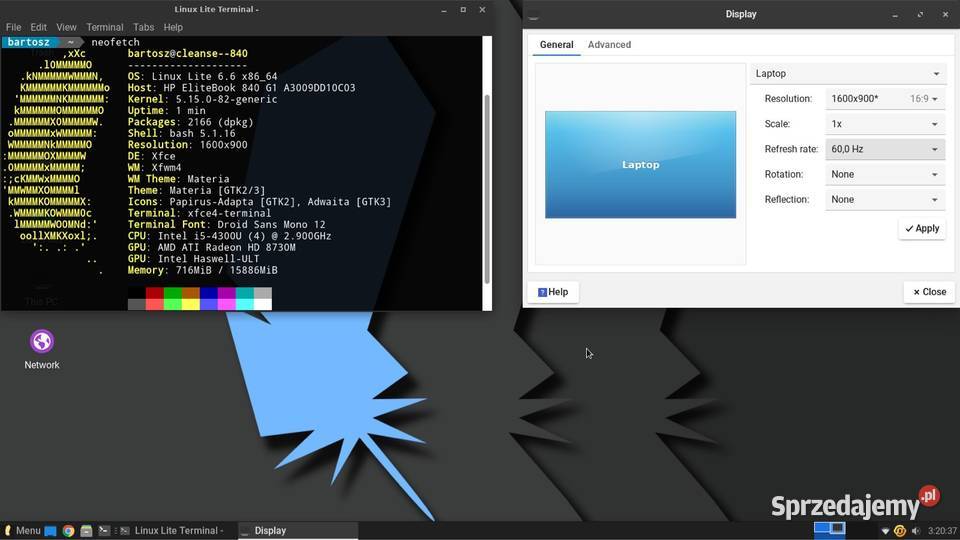960x540 pixels.
Task: Open the Menu button in the taskbar
Action: (x=23, y=531)
